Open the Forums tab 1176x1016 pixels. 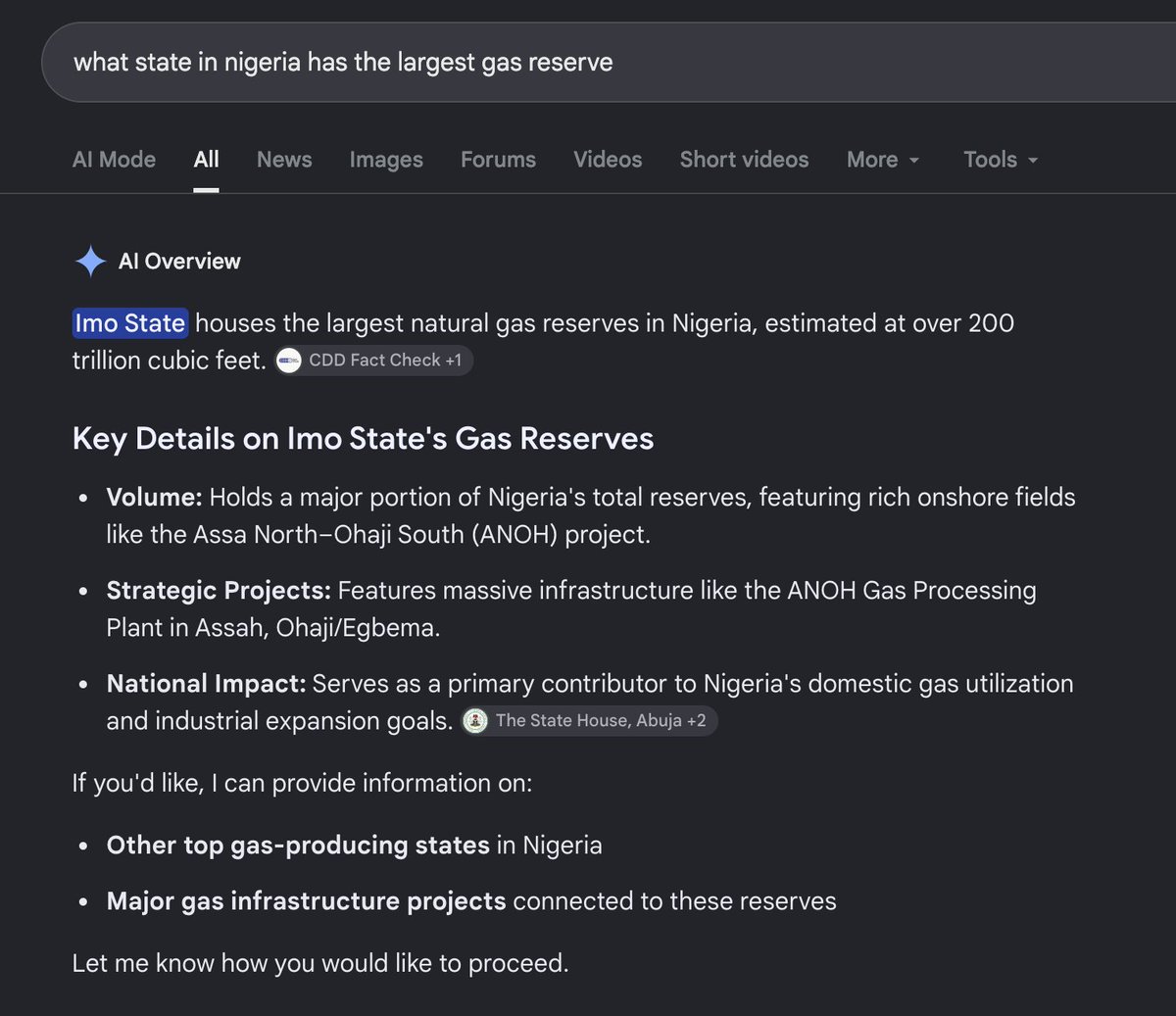(498, 160)
